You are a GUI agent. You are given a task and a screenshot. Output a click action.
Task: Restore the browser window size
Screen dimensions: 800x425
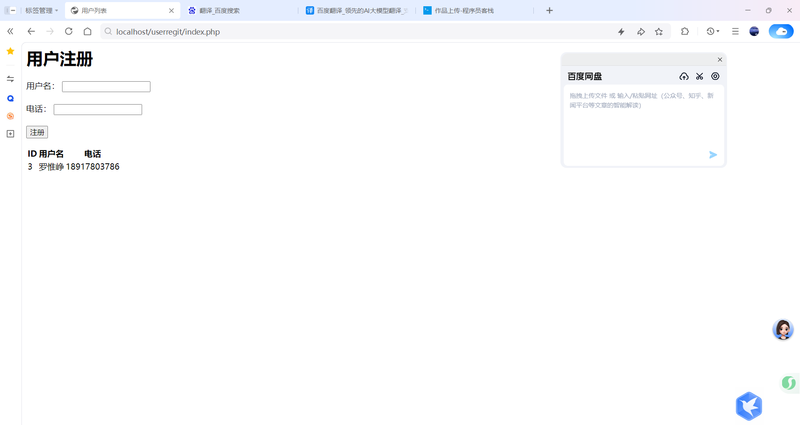[x=768, y=10]
